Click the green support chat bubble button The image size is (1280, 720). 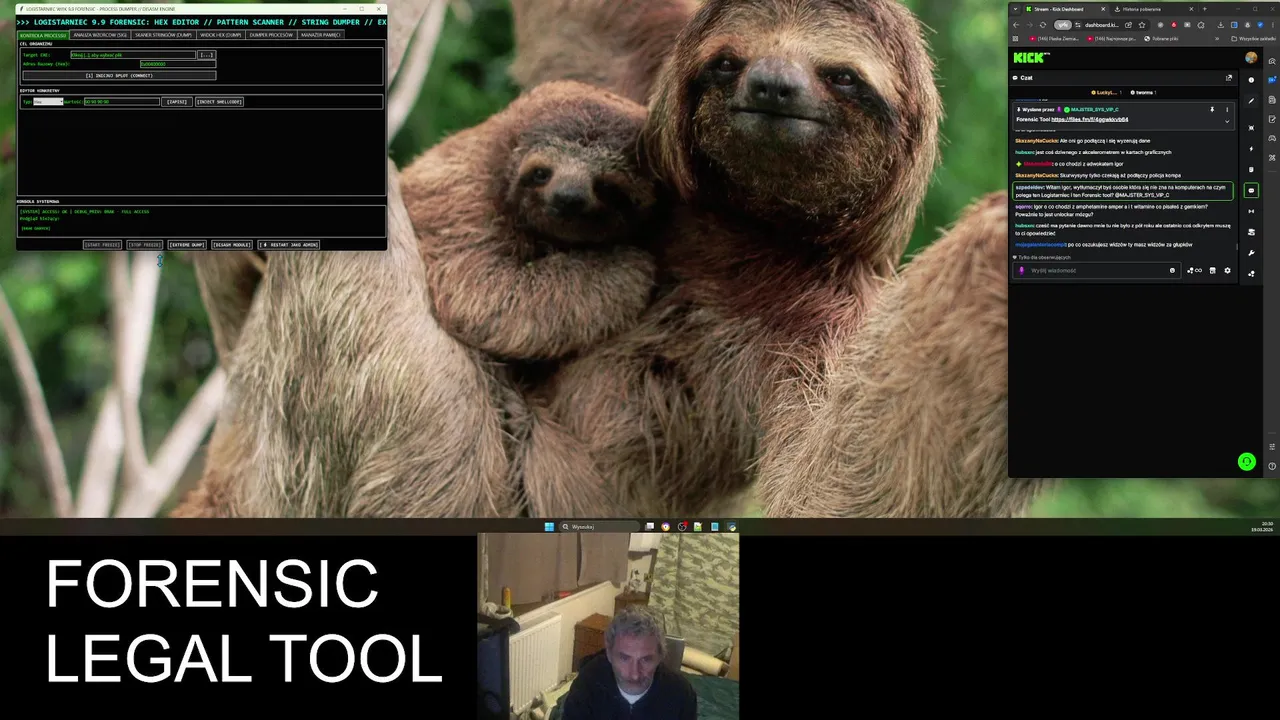(1246, 461)
